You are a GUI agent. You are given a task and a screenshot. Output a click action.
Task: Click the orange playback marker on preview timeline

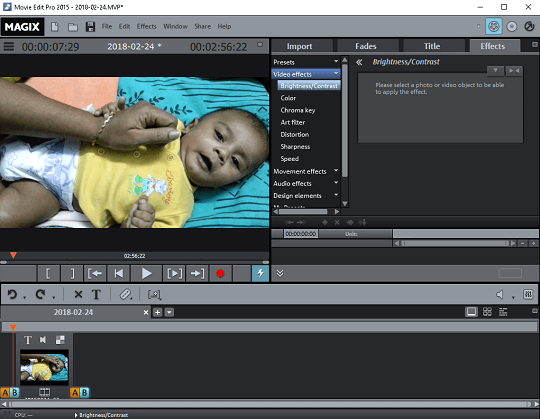[13, 255]
